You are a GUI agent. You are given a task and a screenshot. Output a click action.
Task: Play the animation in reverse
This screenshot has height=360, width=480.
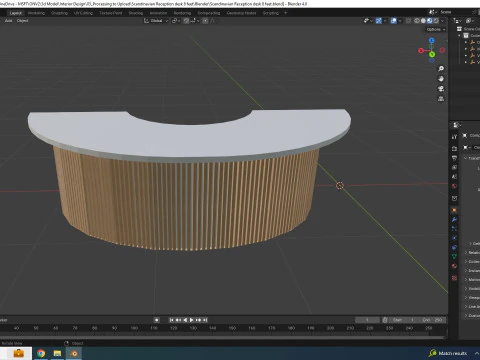tap(185, 320)
